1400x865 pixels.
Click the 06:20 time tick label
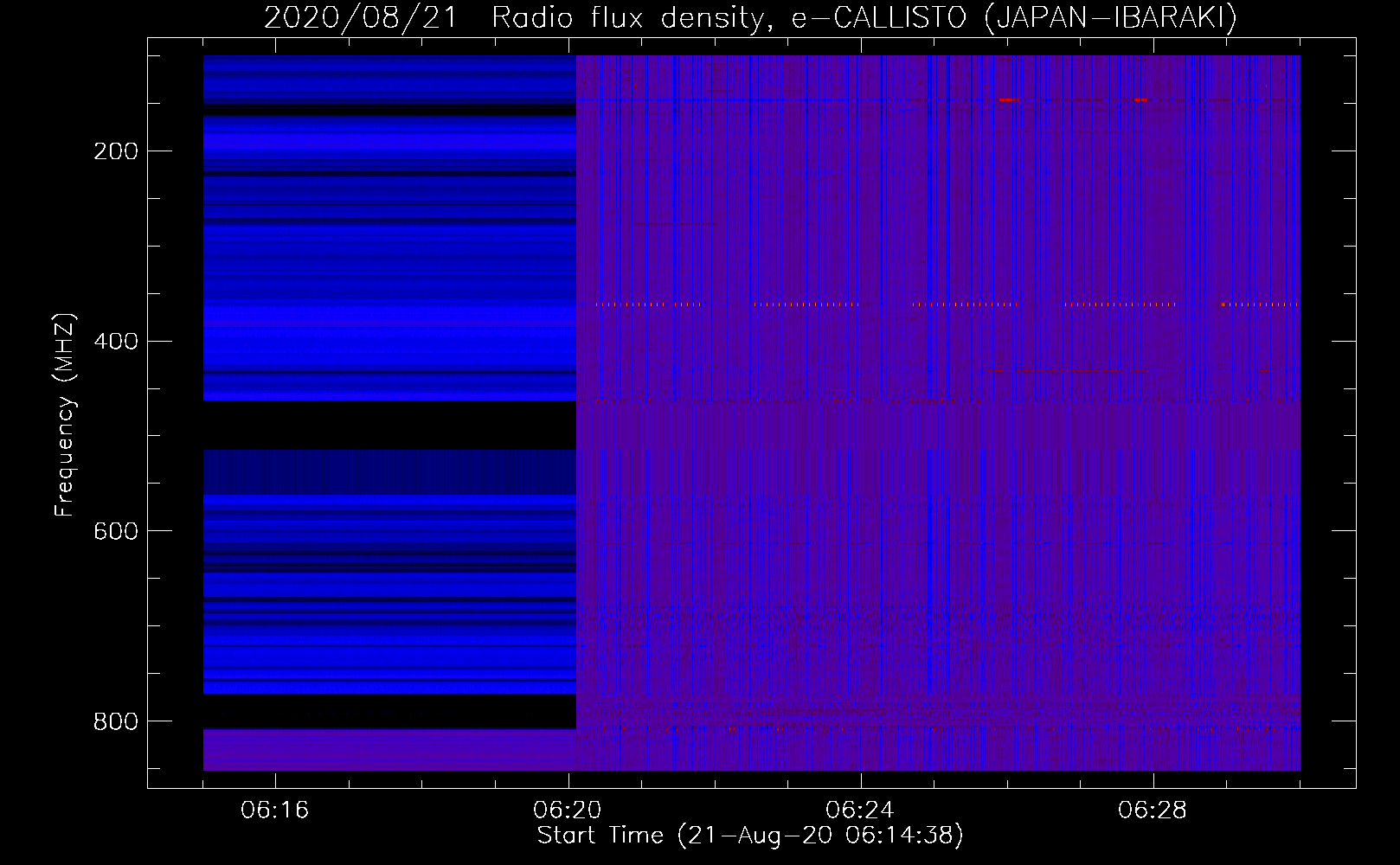click(x=568, y=811)
